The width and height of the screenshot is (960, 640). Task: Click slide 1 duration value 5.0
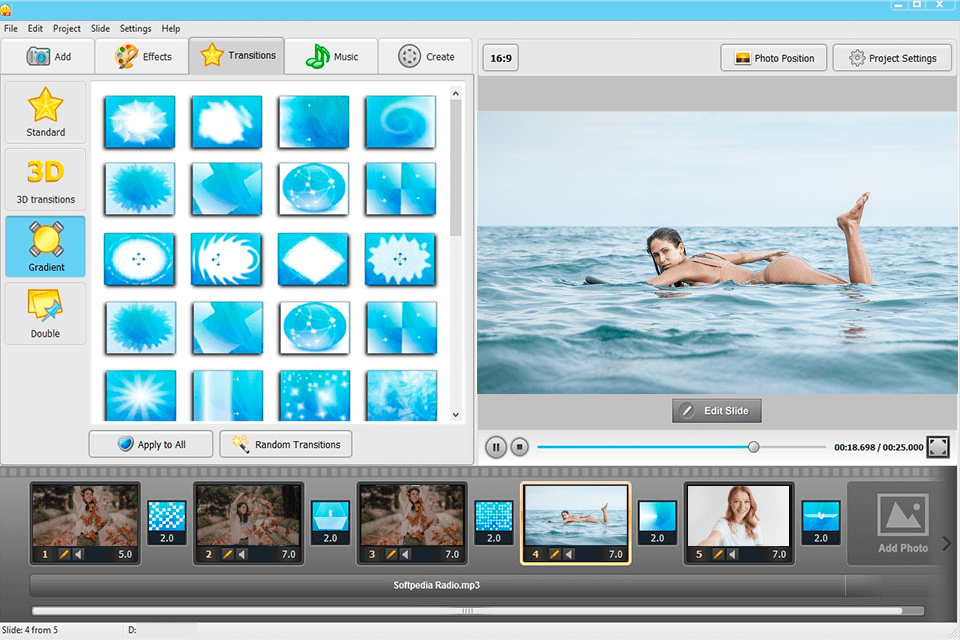[x=125, y=554]
